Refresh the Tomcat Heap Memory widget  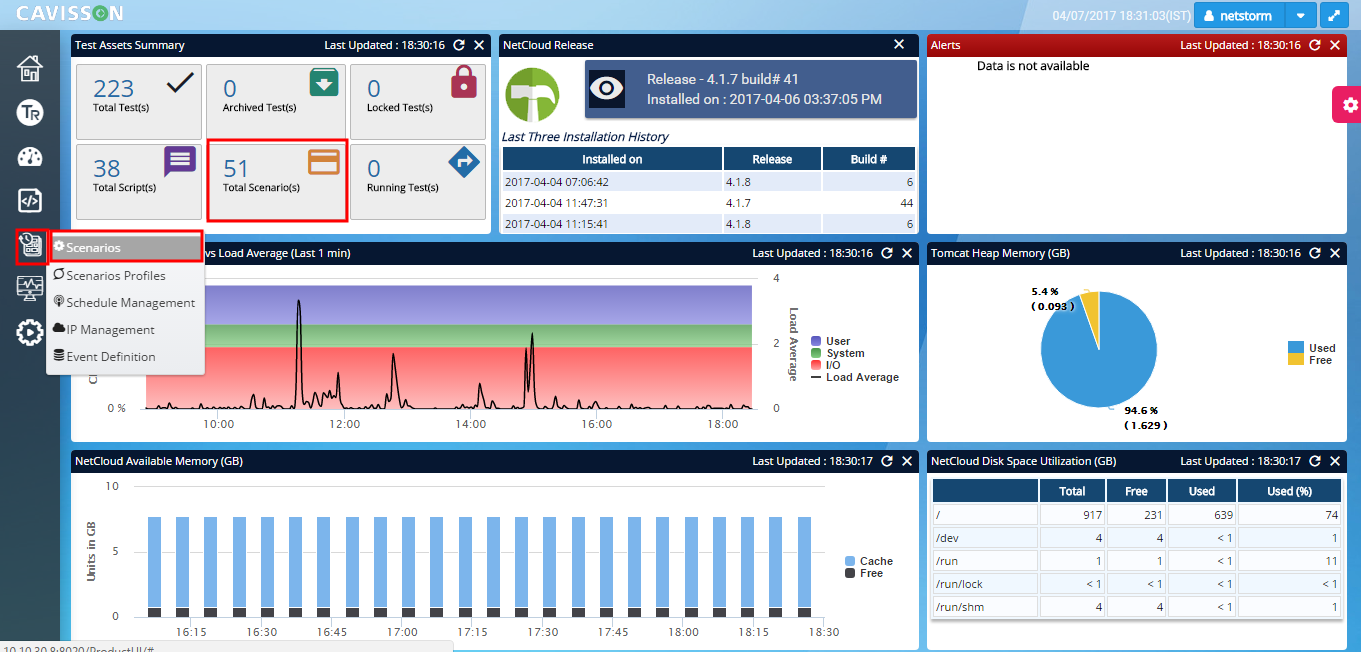click(1315, 253)
